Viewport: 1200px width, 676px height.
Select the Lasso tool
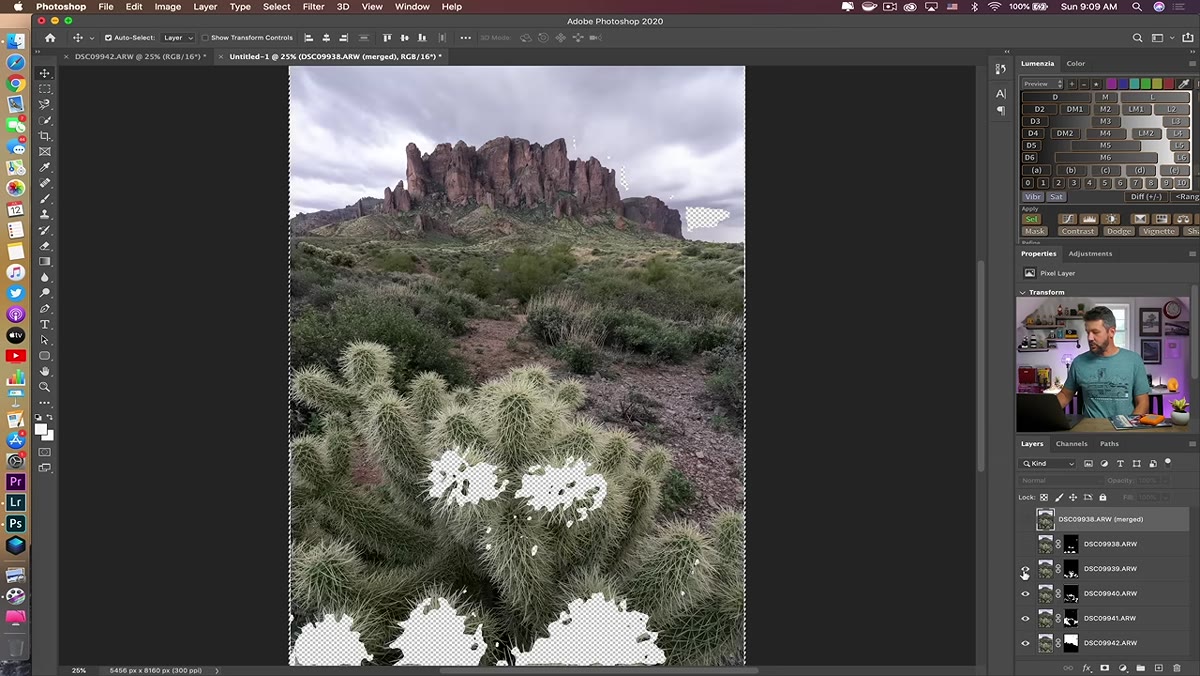pyautogui.click(x=45, y=104)
